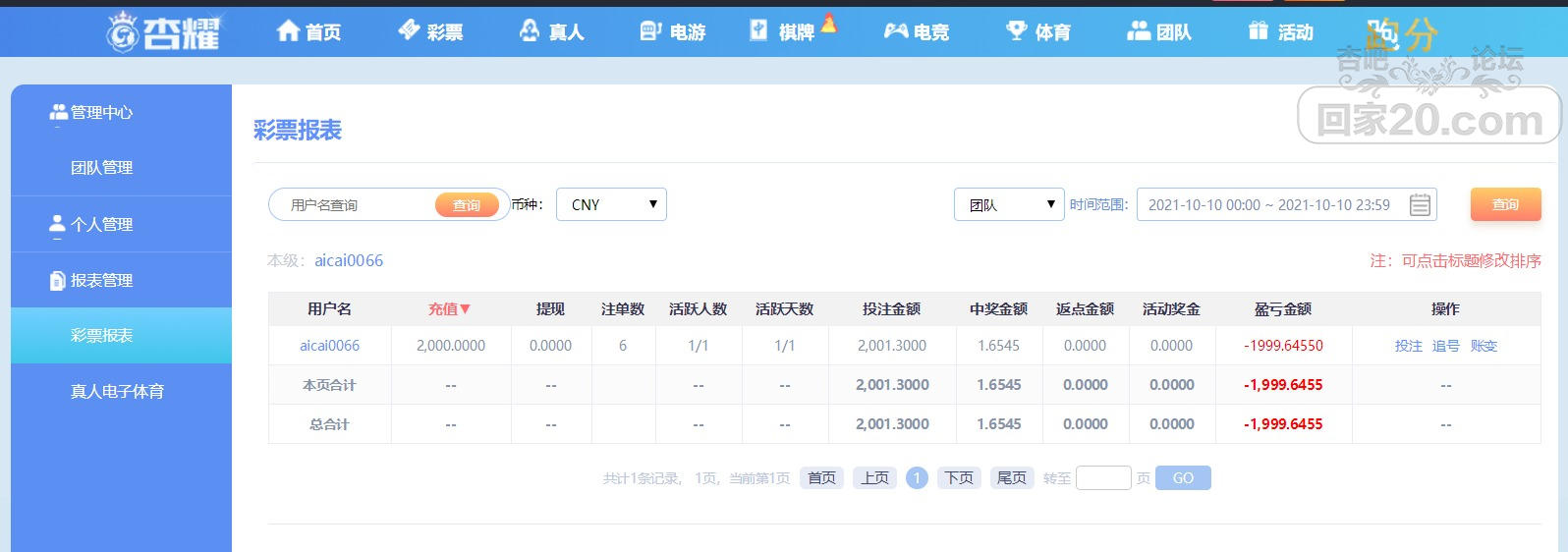Open the 活动 navigation item

1280,31
